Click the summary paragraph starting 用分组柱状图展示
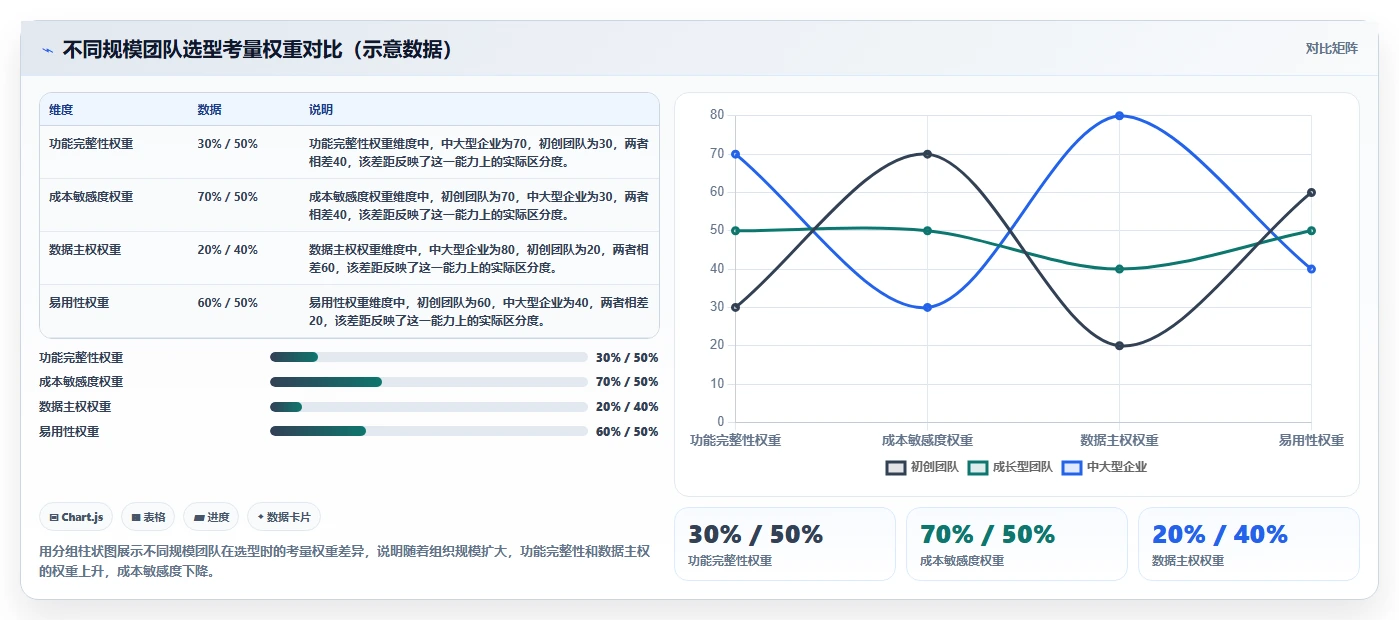 [345, 561]
